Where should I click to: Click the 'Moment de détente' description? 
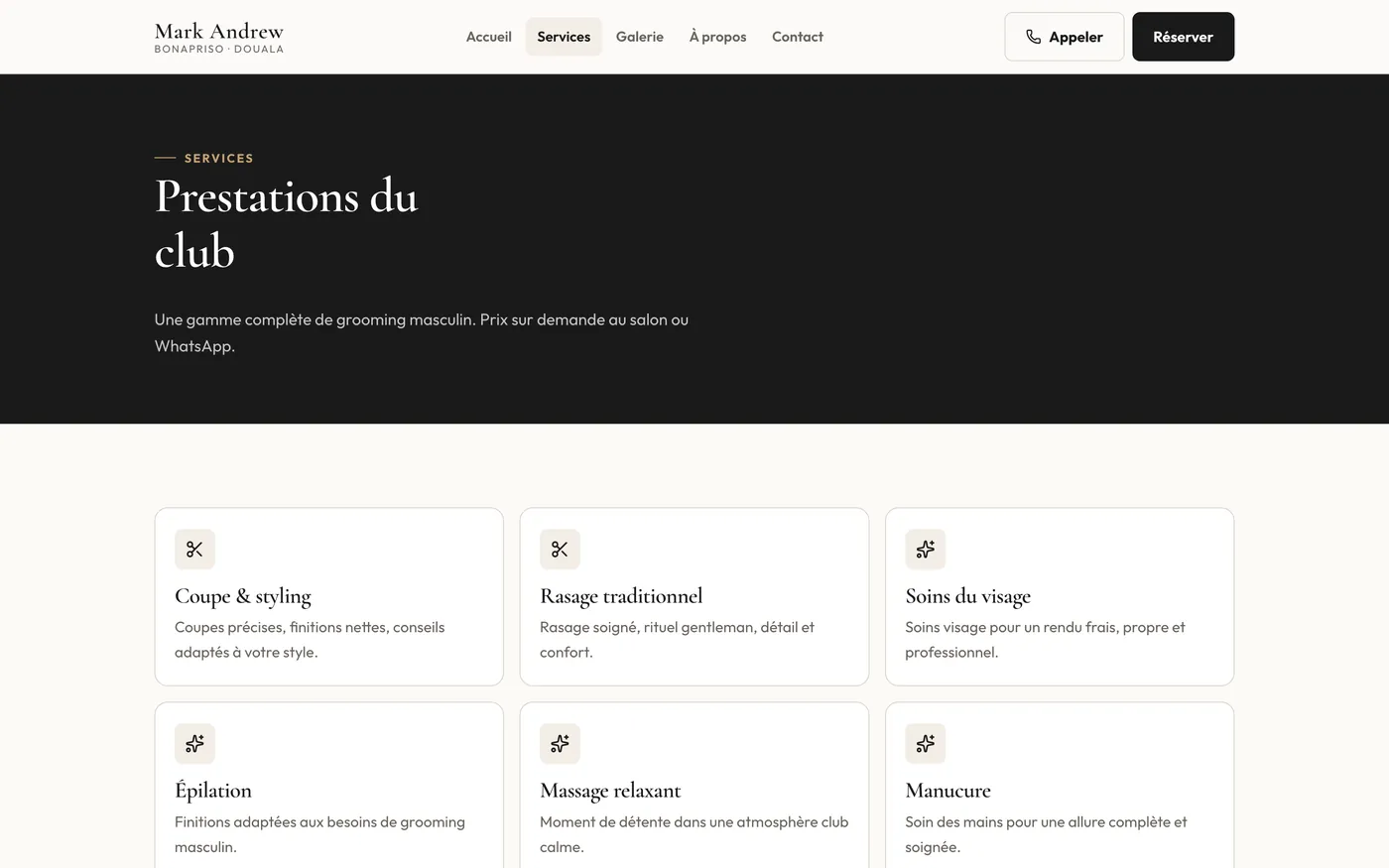694,834
